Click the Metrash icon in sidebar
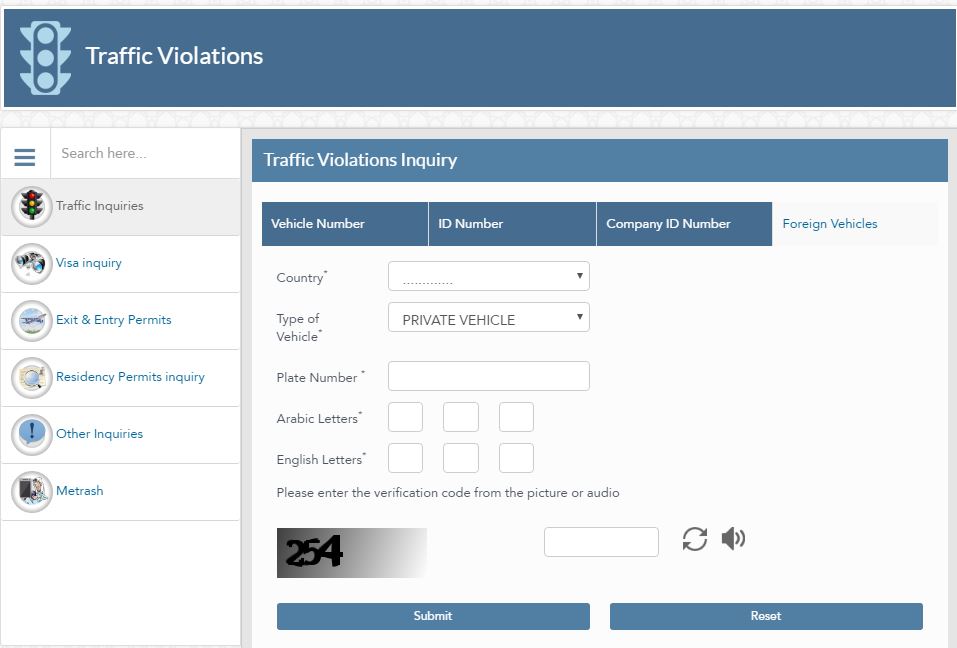 tap(32, 492)
